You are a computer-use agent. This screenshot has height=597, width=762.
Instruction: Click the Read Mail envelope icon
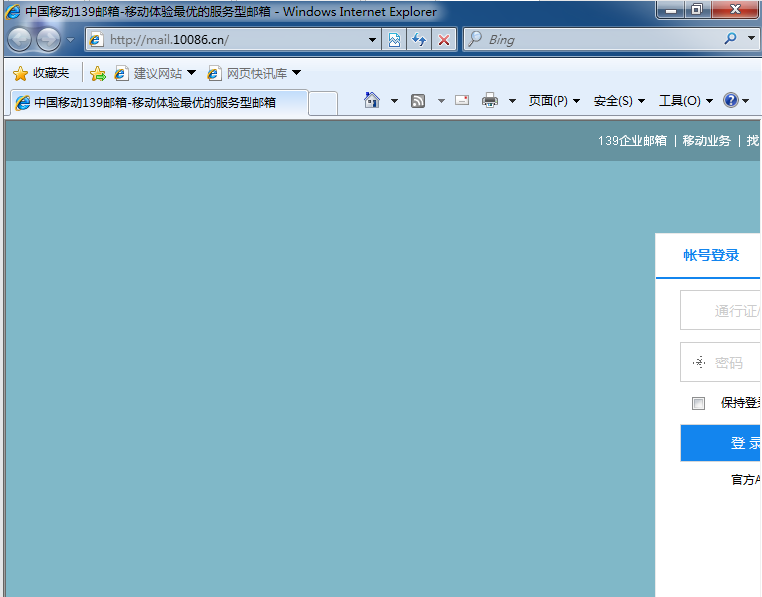click(x=462, y=100)
